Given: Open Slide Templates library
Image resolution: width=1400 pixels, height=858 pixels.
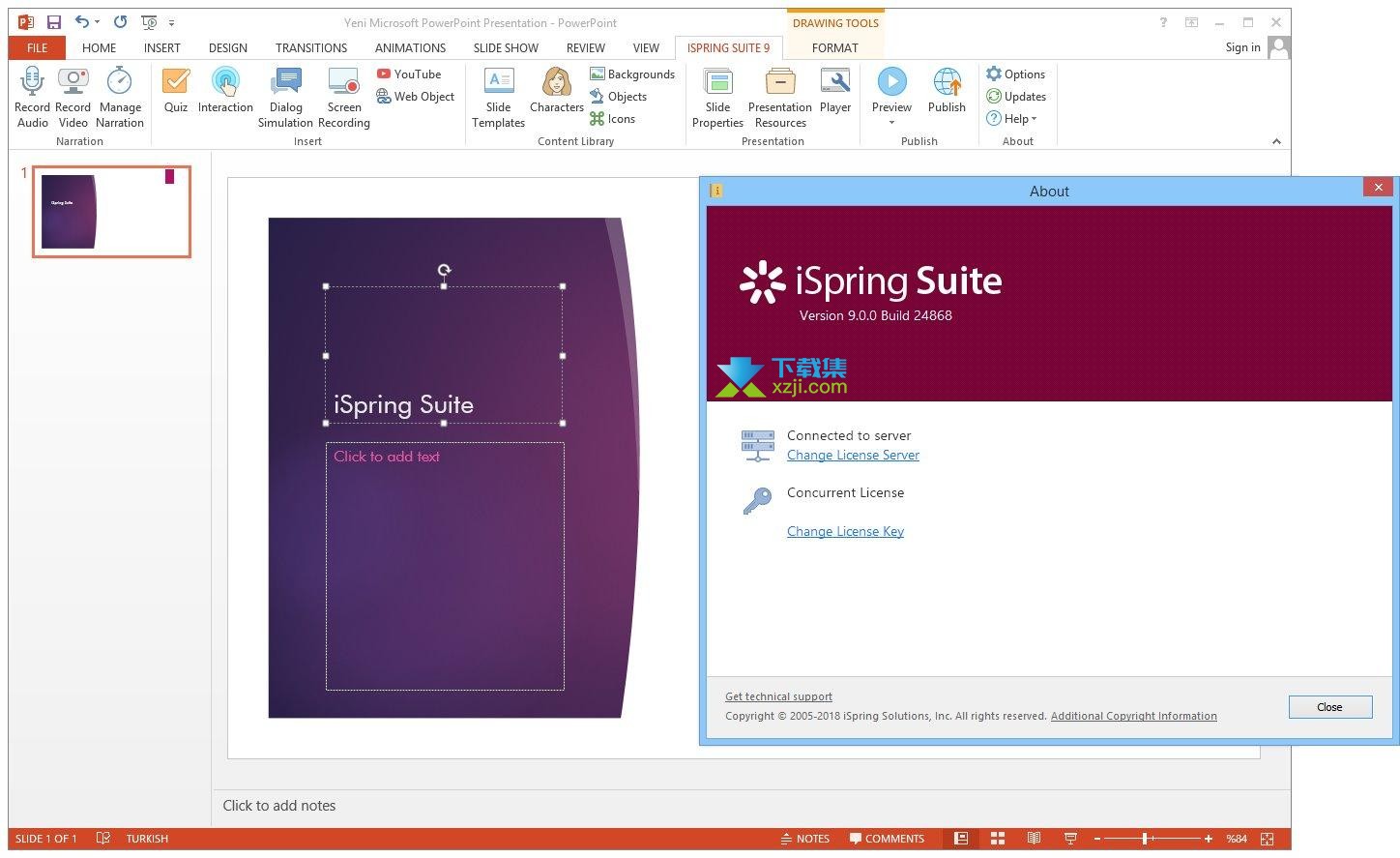Looking at the screenshot, I should coord(498,97).
